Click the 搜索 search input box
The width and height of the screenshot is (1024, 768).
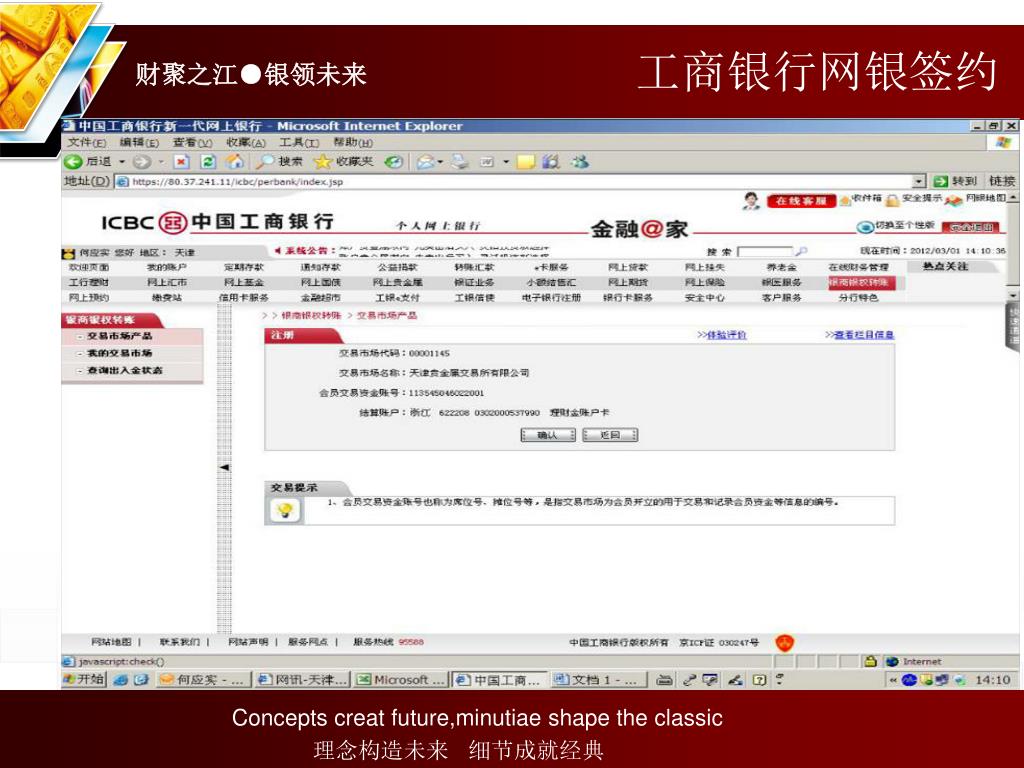[765, 251]
